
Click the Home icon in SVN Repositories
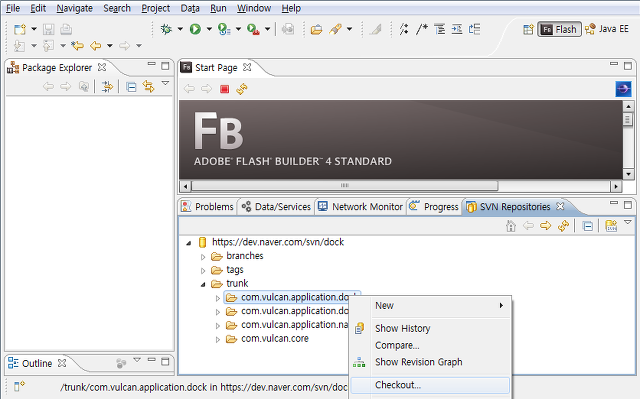coord(511,226)
